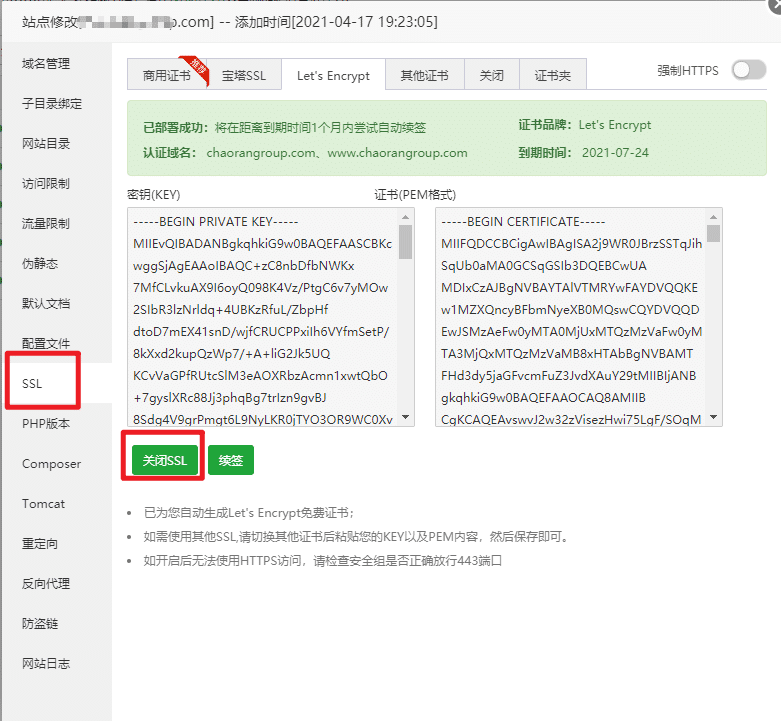Open 重定向 settings
Viewport: 781px width, 721px height.
coord(40,544)
